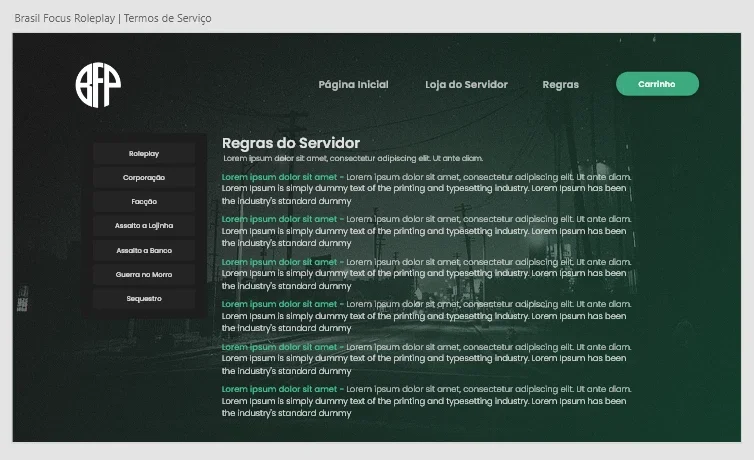Screen dimensions: 754x460
Task: Open the Página Inicial menu item
Action: [x=353, y=85]
